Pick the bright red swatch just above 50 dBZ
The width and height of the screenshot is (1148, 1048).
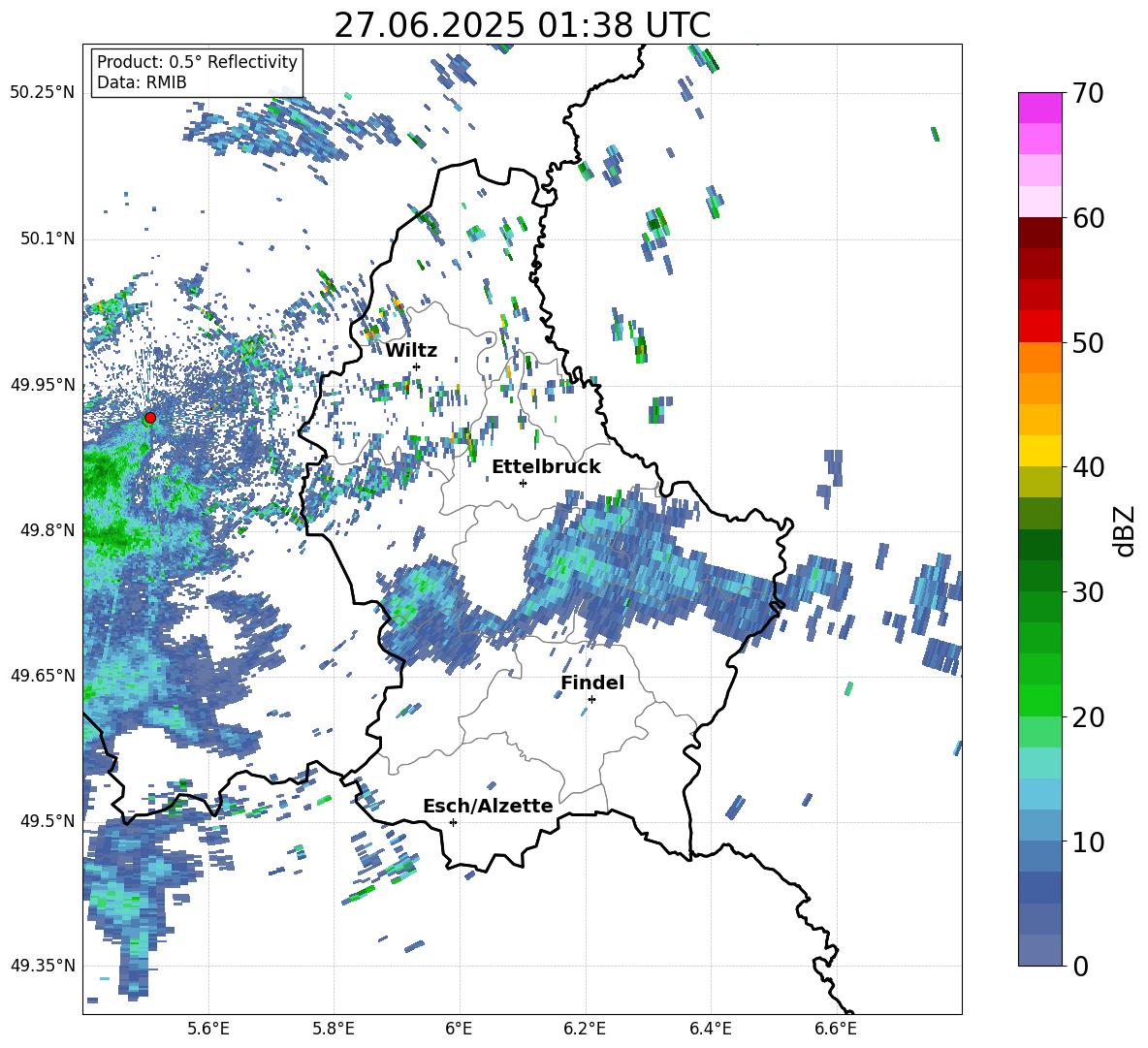1039,326
